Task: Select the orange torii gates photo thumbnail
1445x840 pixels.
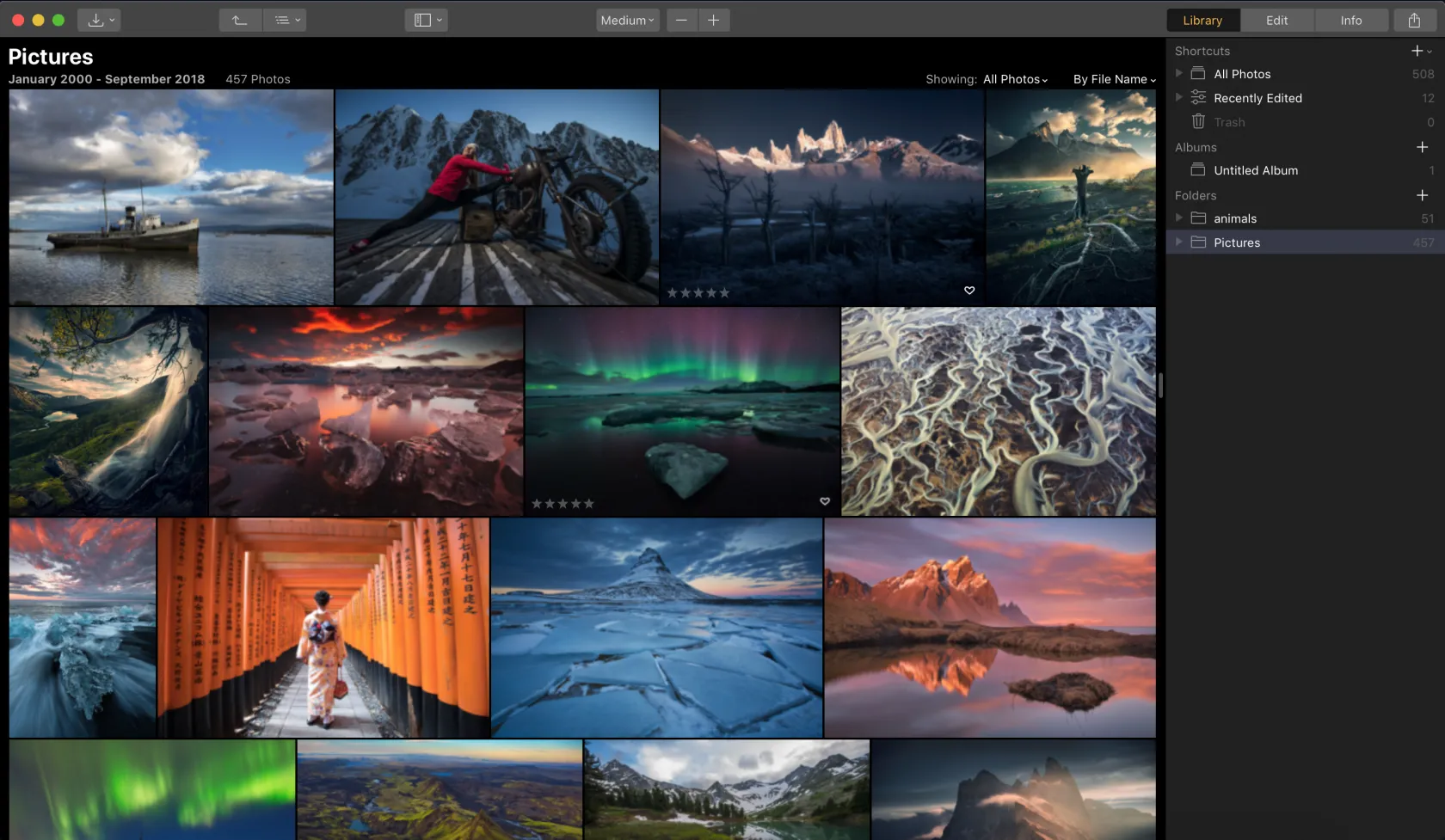Action: click(323, 627)
